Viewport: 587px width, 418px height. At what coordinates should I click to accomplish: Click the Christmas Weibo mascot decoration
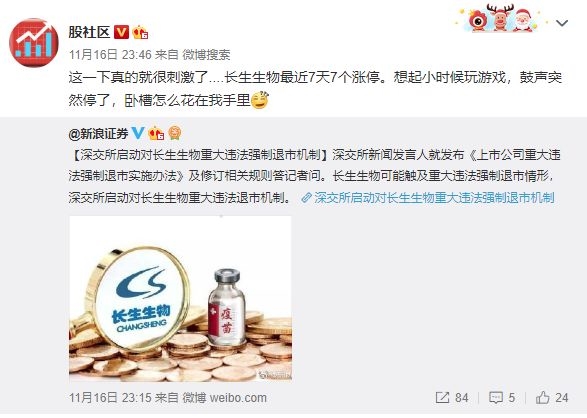498,18
